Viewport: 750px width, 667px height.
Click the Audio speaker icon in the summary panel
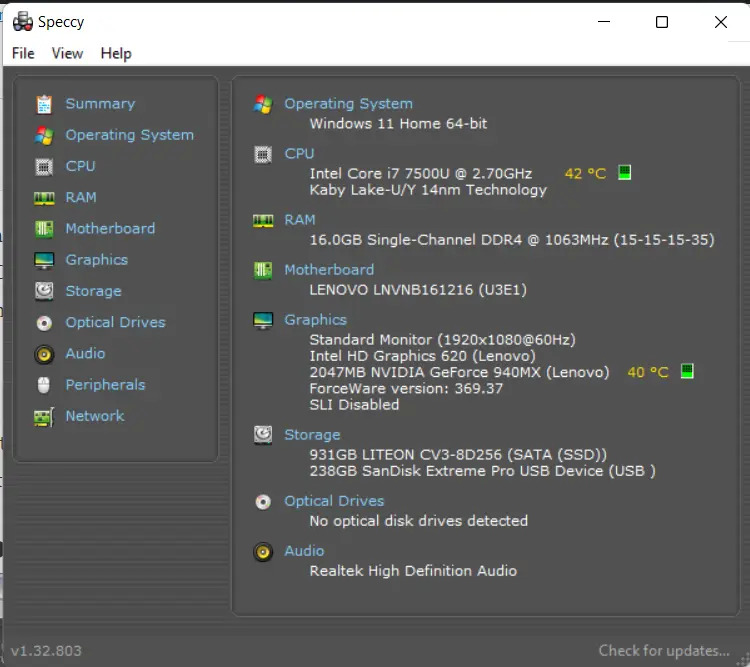tap(263, 552)
